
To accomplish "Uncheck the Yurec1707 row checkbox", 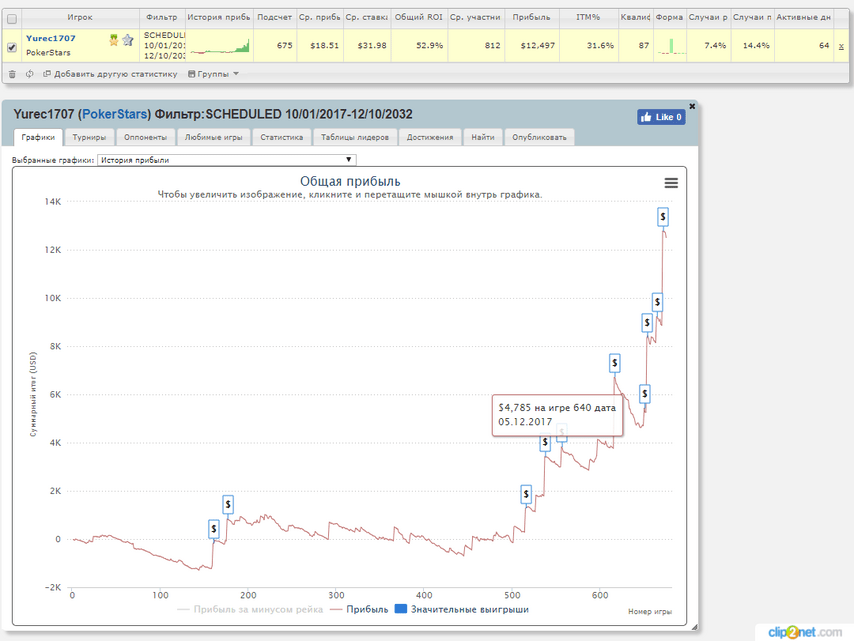I will (x=12, y=47).
